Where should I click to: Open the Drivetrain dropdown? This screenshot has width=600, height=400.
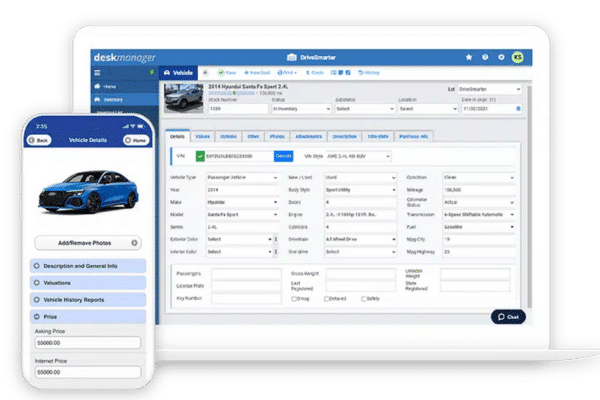coord(360,239)
